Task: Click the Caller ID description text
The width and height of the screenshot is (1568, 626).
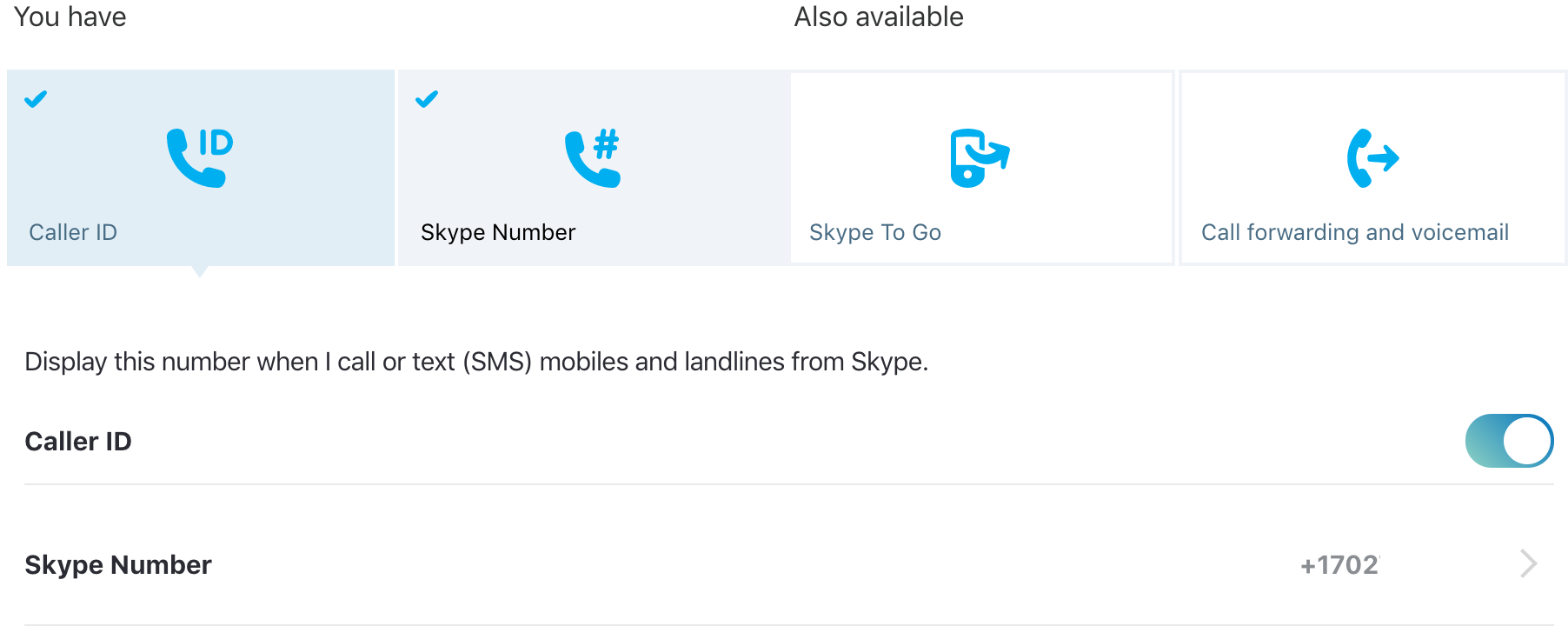Action: (x=476, y=362)
